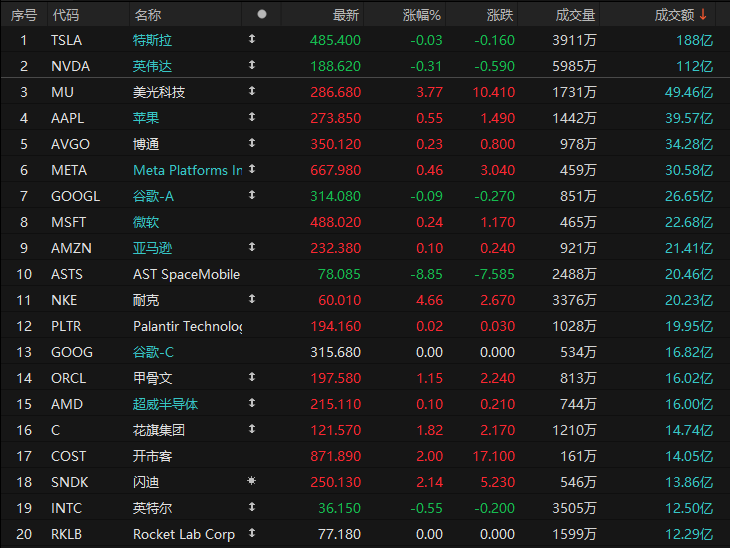Click the up-down arrow icon in NVDA row

tap(252, 65)
